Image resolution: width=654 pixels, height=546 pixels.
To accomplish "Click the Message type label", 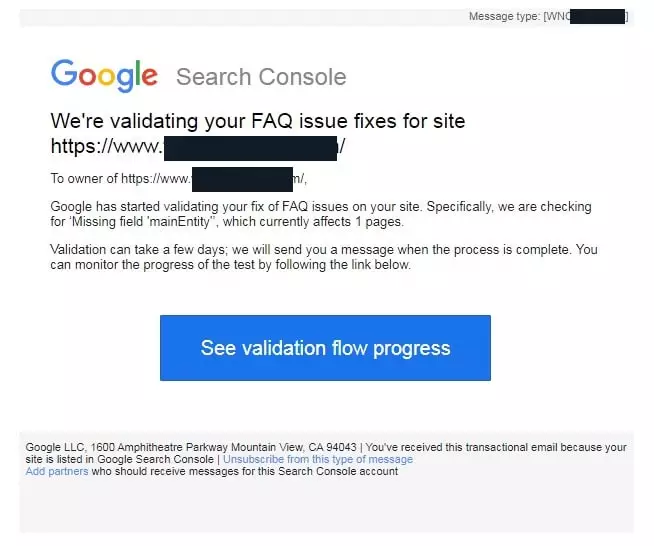I will coord(504,16).
